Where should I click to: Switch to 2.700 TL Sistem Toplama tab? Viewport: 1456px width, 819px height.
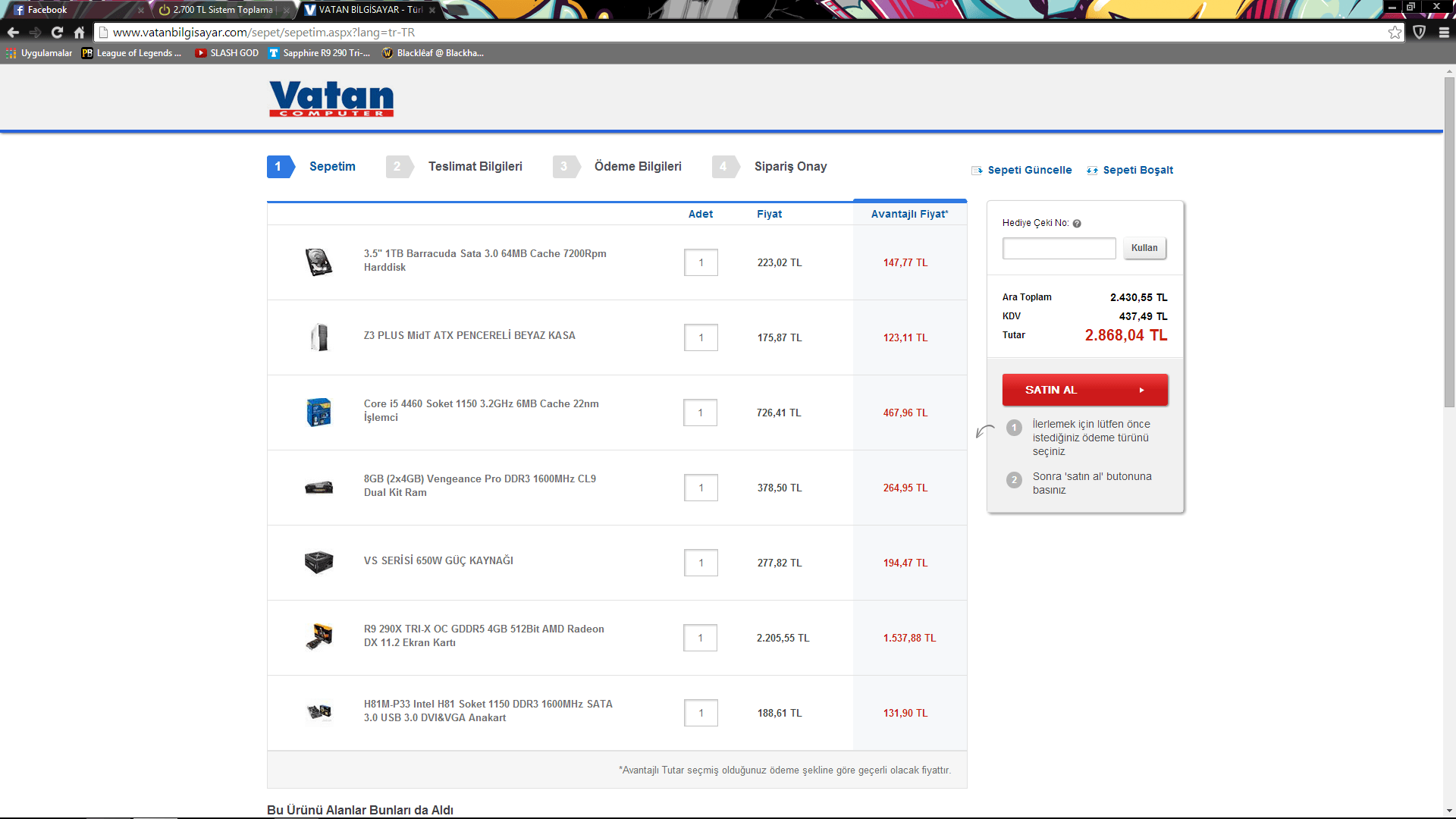(x=222, y=10)
